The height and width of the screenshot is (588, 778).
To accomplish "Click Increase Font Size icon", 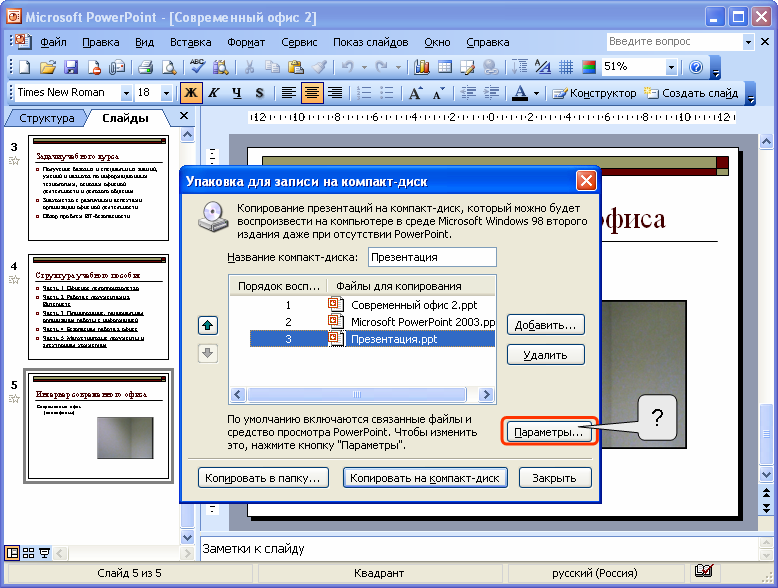I will (x=415, y=93).
